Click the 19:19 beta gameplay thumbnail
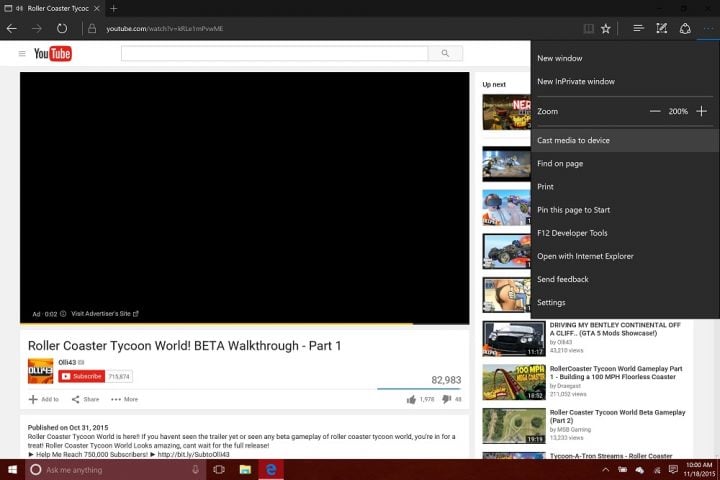 click(514, 426)
